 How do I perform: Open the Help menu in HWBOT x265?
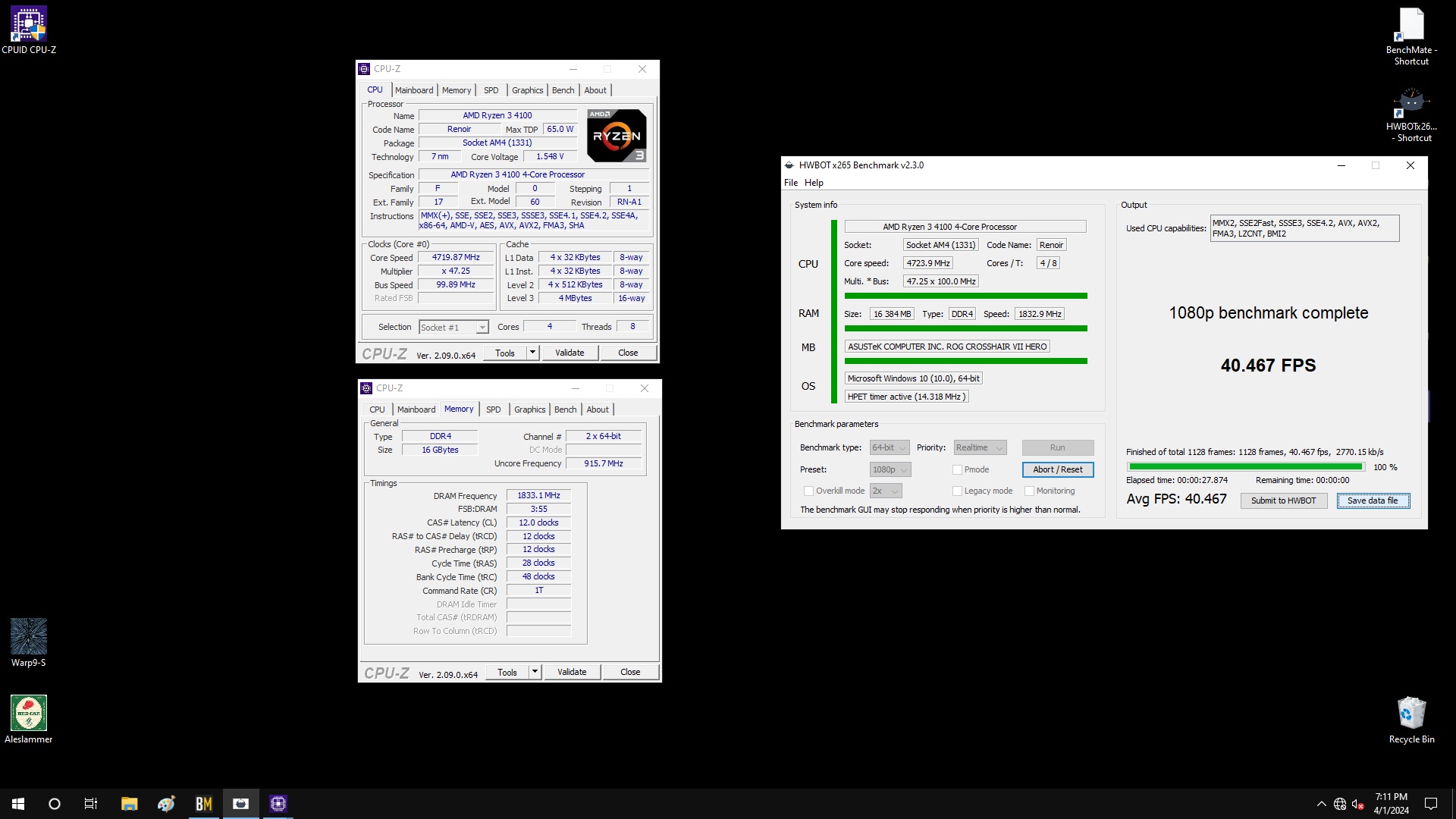point(814,183)
